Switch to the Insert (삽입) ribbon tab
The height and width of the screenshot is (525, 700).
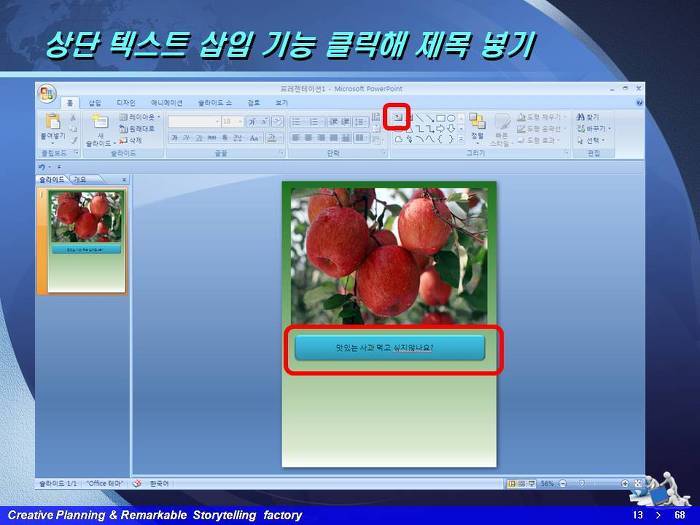(94, 103)
